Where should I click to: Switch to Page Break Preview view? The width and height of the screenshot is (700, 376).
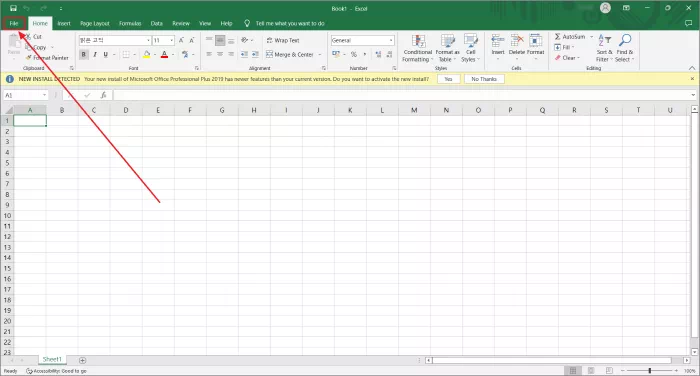coord(609,371)
